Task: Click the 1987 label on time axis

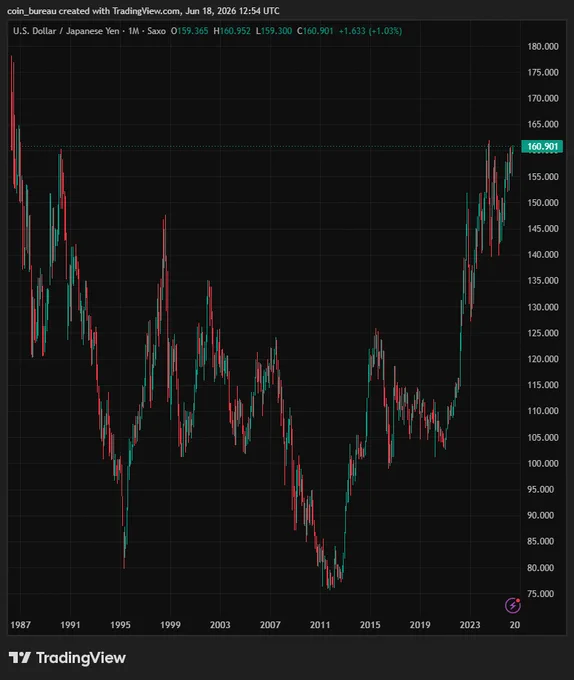Action: (20, 625)
